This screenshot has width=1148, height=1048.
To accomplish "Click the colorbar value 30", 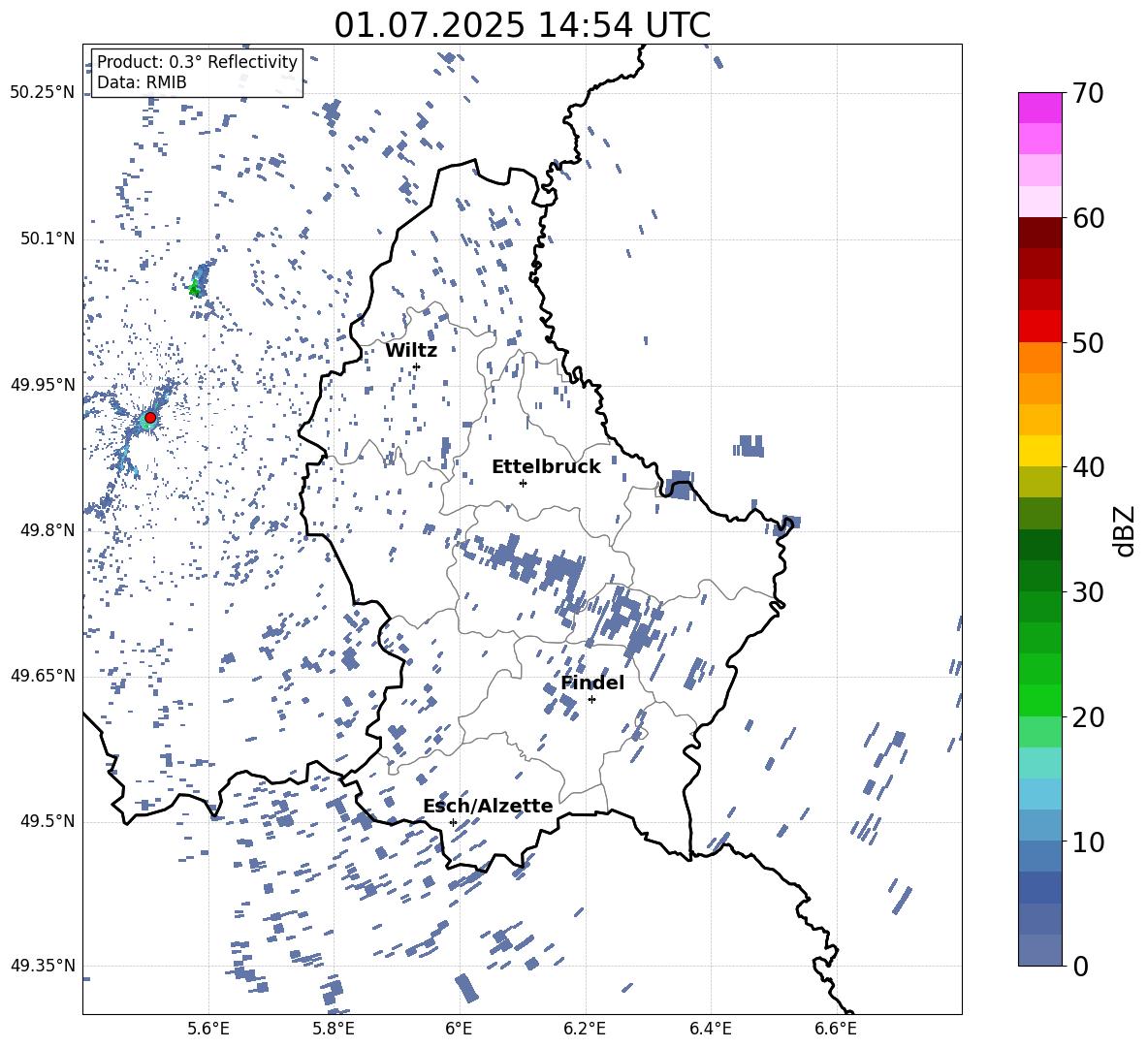I will click(x=1088, y=591).
